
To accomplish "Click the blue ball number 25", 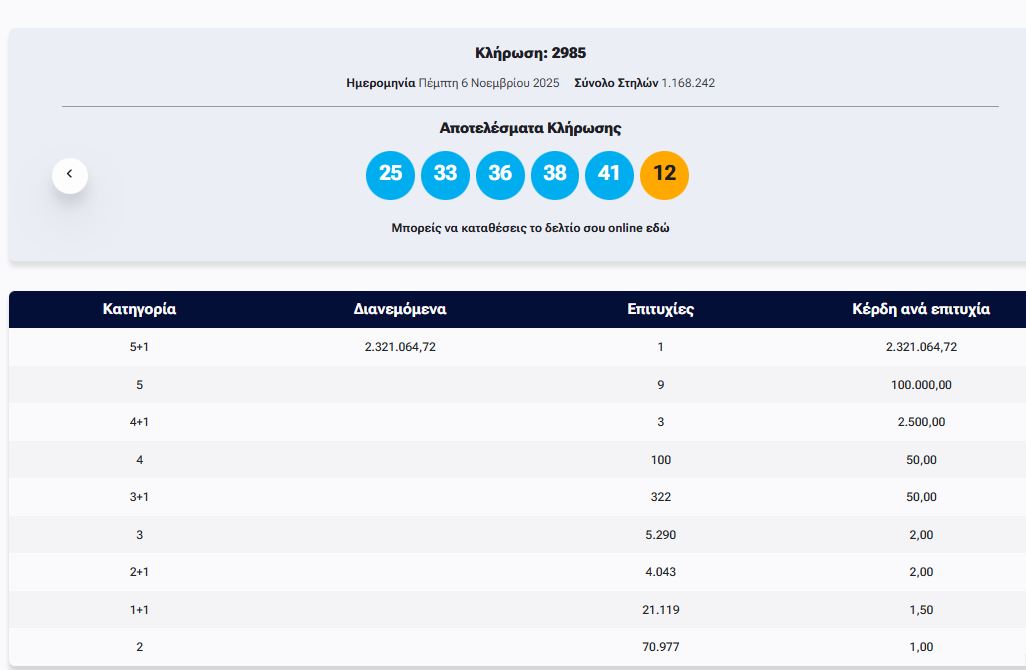I will click(390, 174).
